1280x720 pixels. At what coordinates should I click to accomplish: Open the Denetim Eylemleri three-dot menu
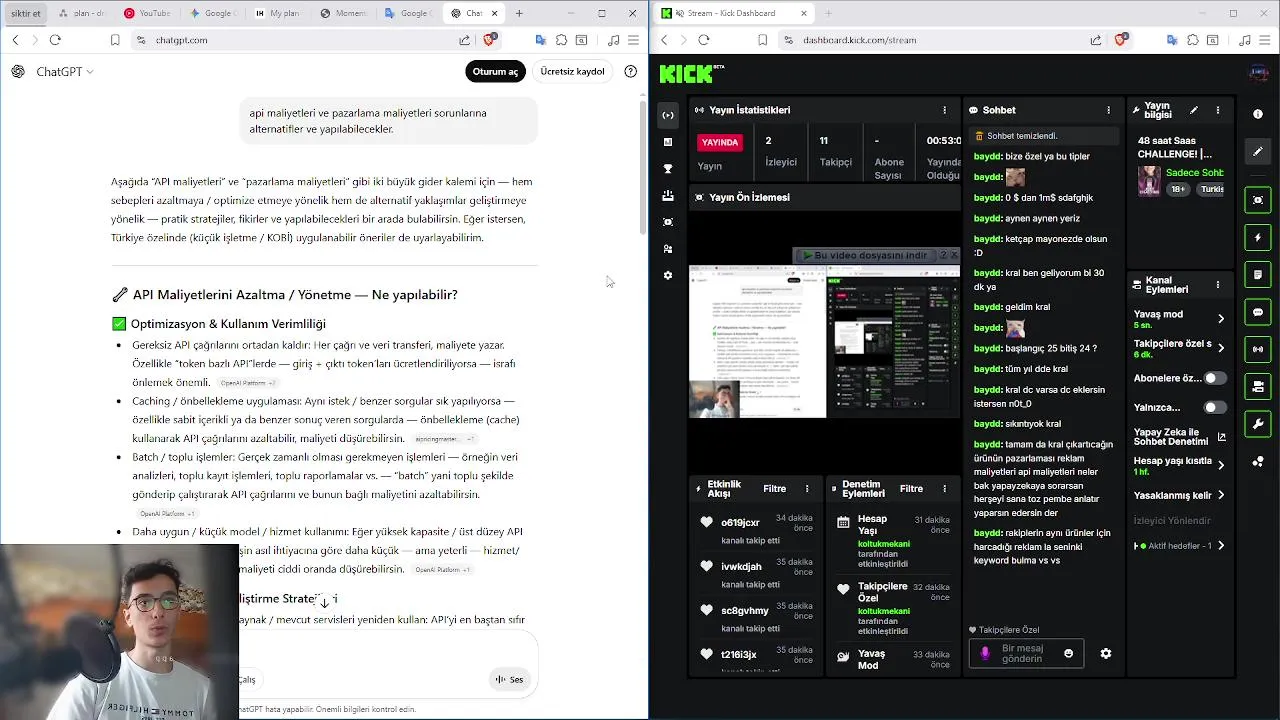(944, 489)
